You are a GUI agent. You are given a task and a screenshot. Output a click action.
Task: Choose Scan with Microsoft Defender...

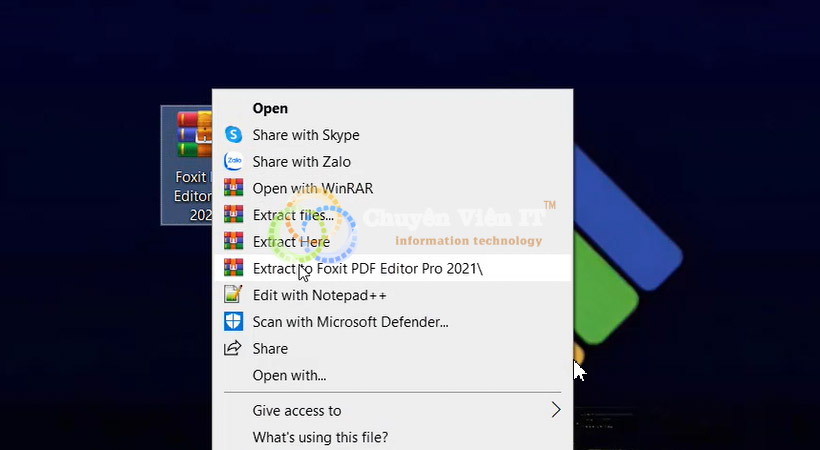[392, 322]
